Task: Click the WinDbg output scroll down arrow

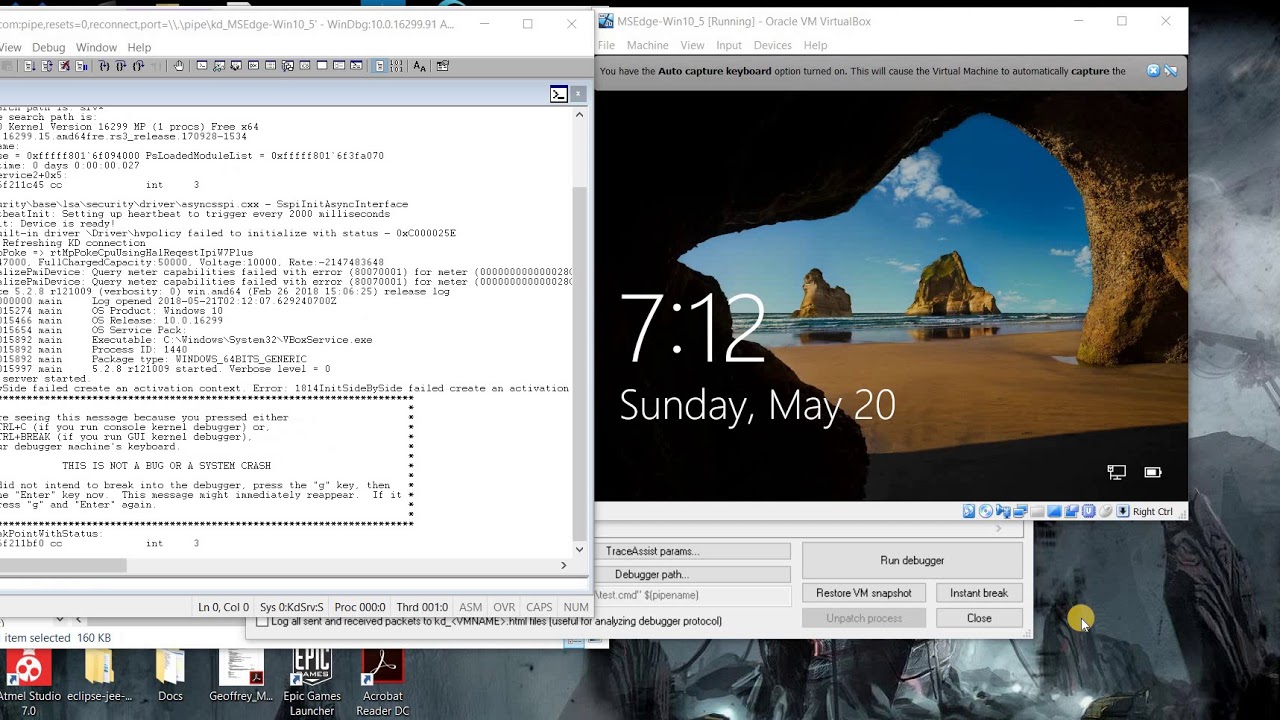Action: 579,549
